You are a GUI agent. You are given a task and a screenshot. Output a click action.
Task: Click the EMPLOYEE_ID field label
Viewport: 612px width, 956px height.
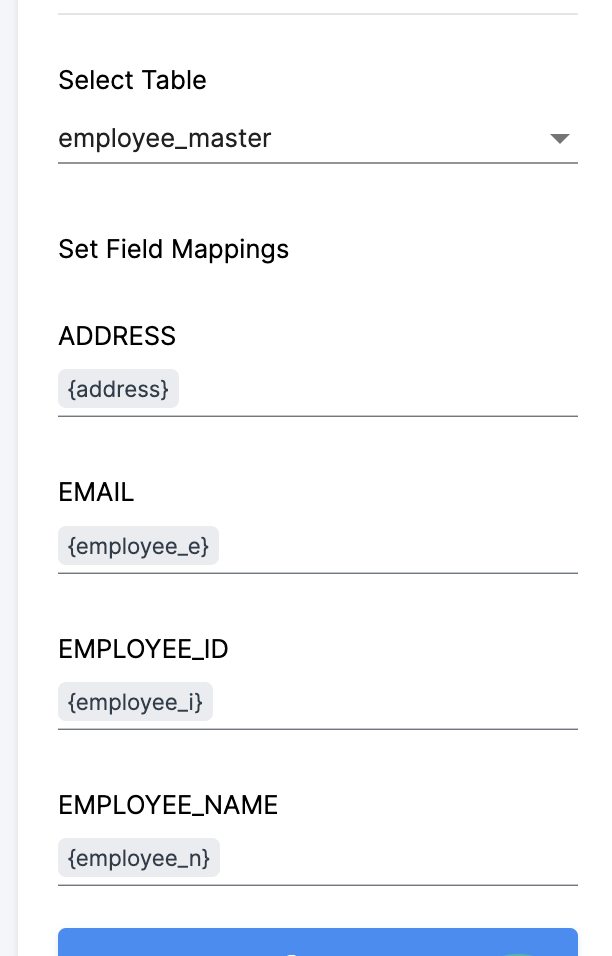click(143, 649)
